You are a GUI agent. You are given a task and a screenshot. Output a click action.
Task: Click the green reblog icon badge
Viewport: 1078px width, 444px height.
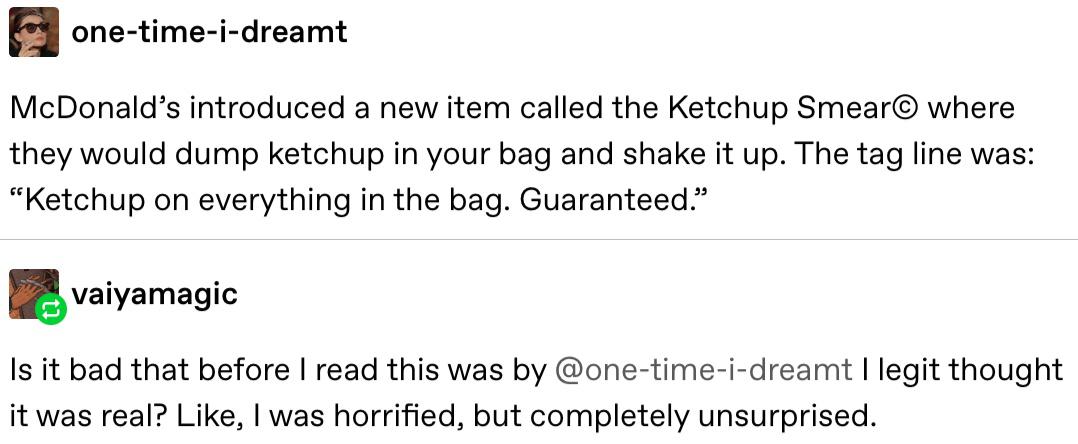point(51,309)
